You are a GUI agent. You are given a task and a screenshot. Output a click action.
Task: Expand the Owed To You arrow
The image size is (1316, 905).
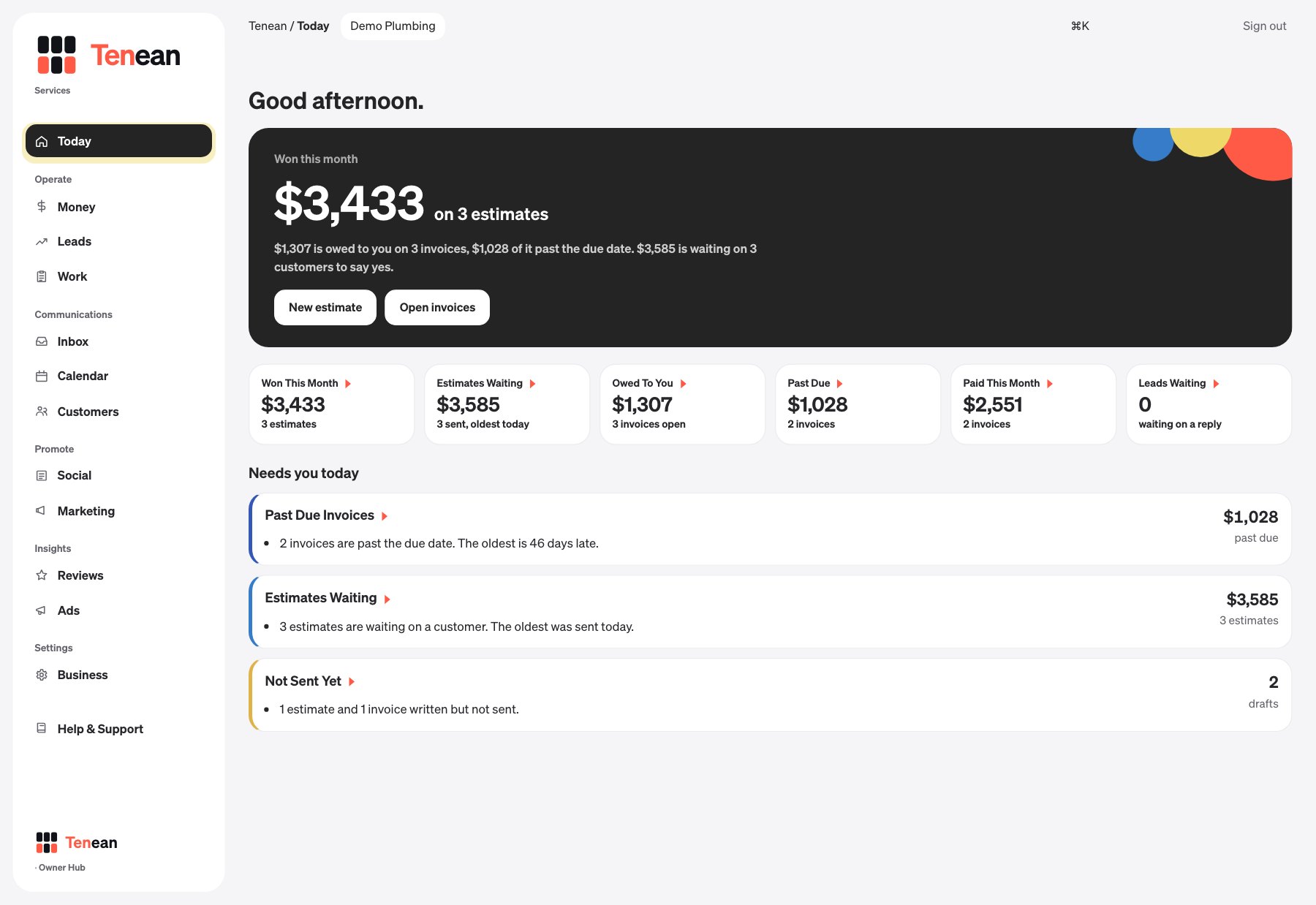[x=683, y=384]
